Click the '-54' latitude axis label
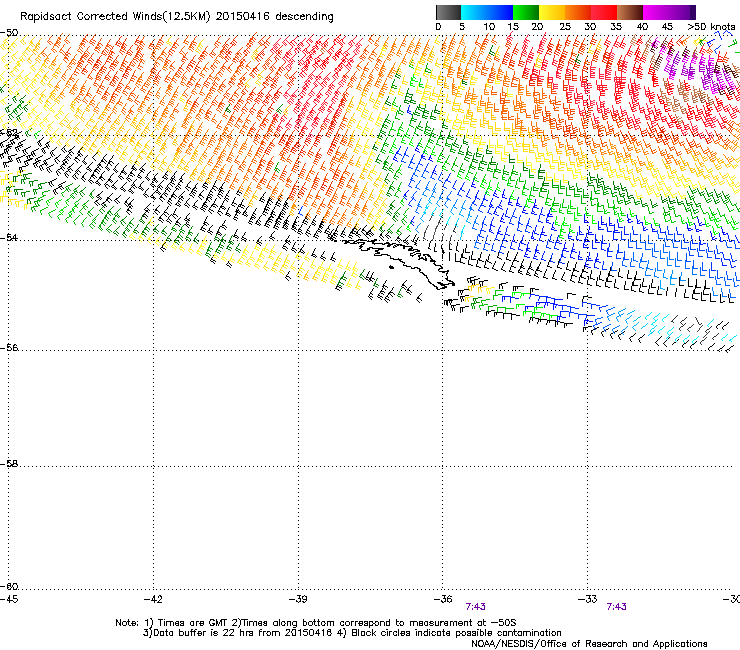The height and width of the screenshot is (650, 740). coord(9,237)
